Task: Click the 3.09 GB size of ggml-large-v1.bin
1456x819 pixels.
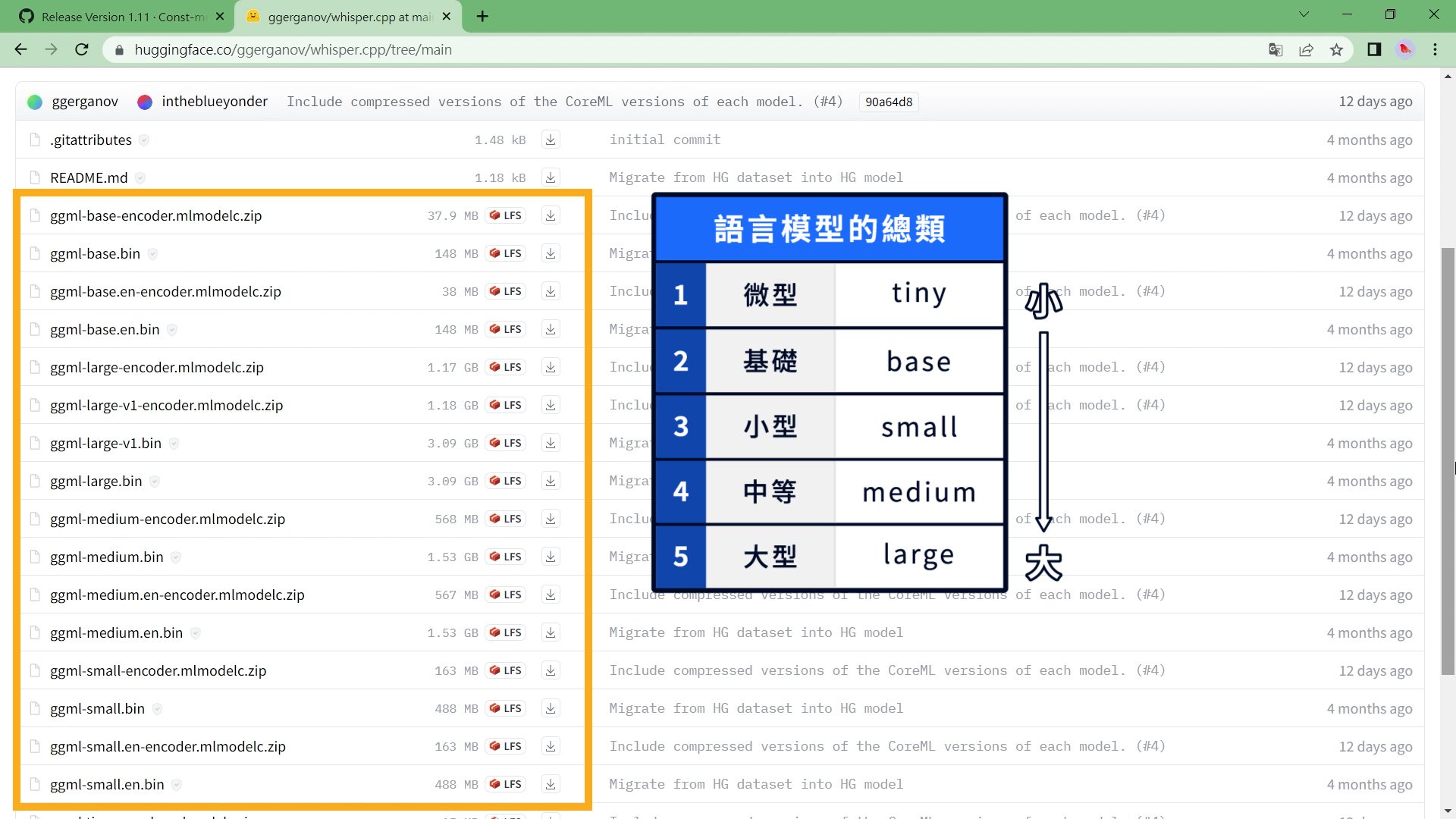Action: [x=453, y=443]
